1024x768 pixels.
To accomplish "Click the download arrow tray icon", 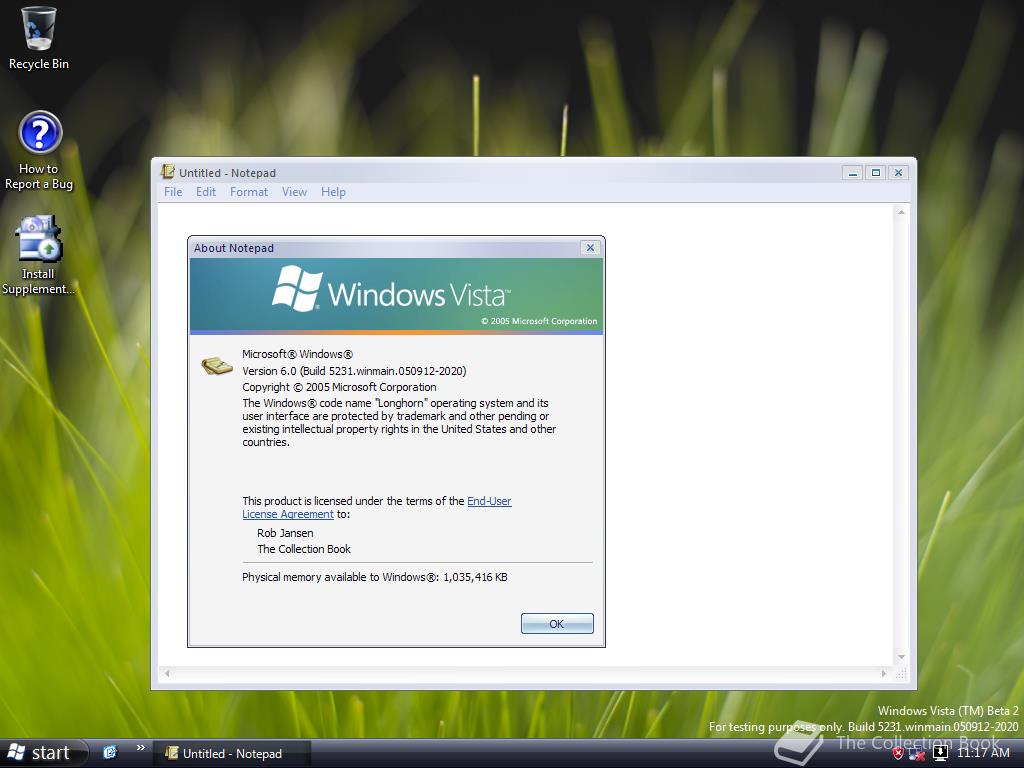I will pos(940,753).
